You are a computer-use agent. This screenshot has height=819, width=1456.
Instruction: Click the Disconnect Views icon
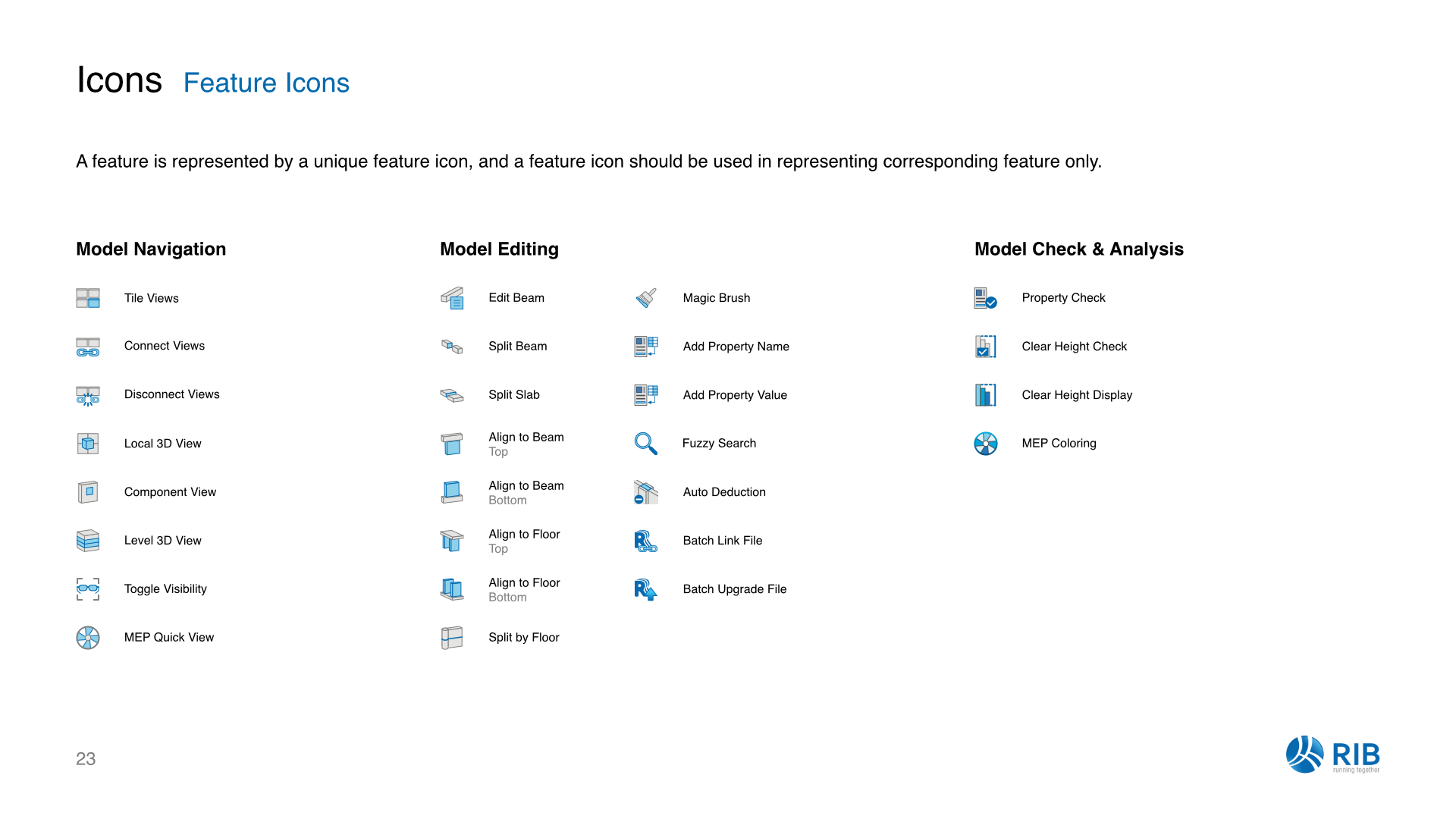click(88, 395)
